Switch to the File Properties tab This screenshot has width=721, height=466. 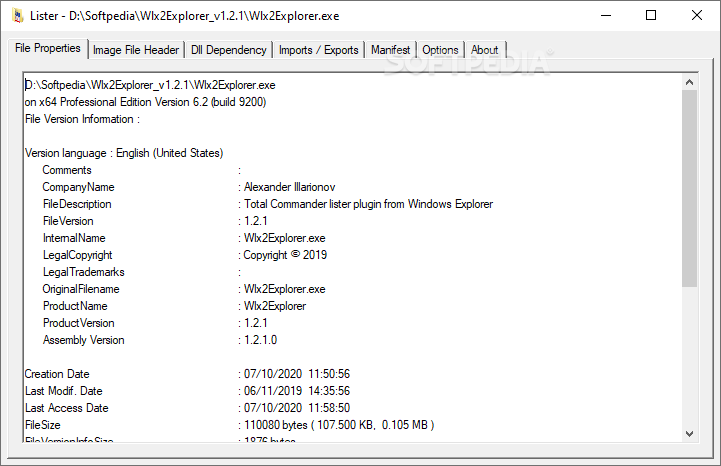point(48,48)
